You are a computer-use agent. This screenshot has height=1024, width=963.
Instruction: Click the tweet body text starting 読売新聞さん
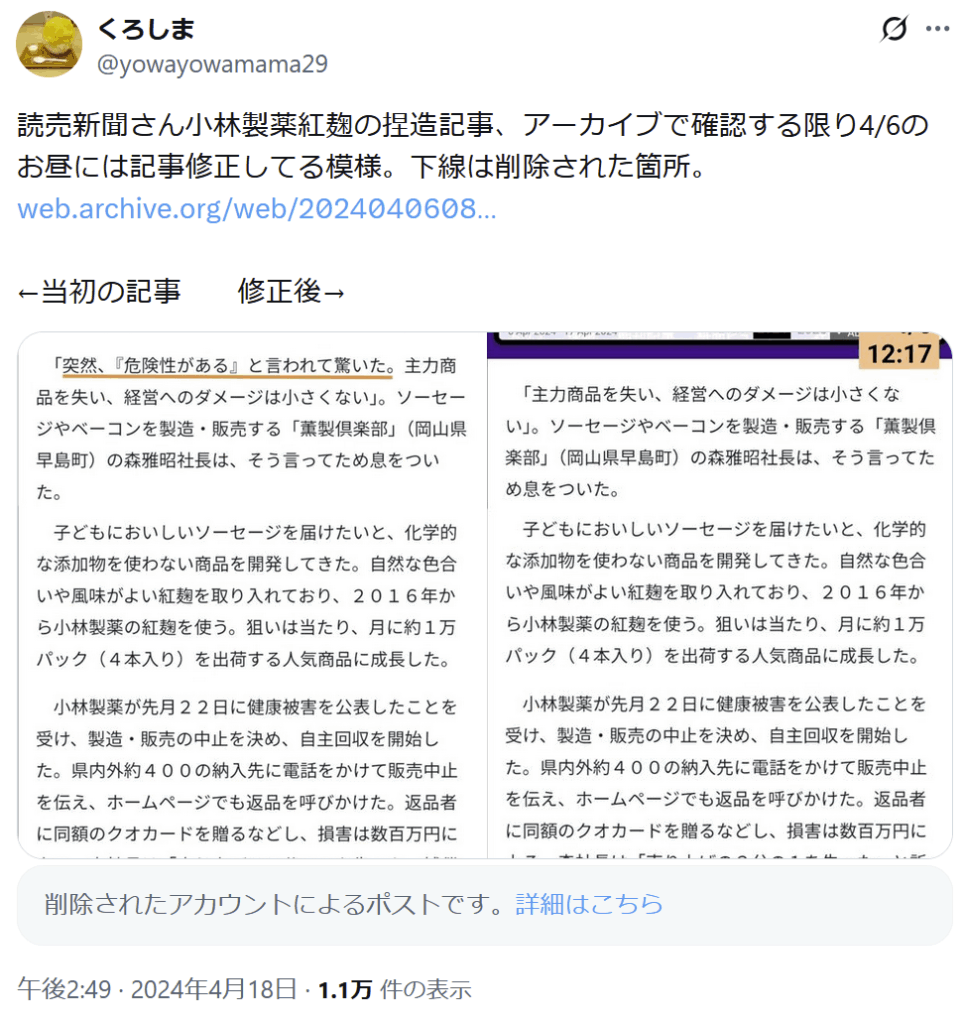[473, 146]
